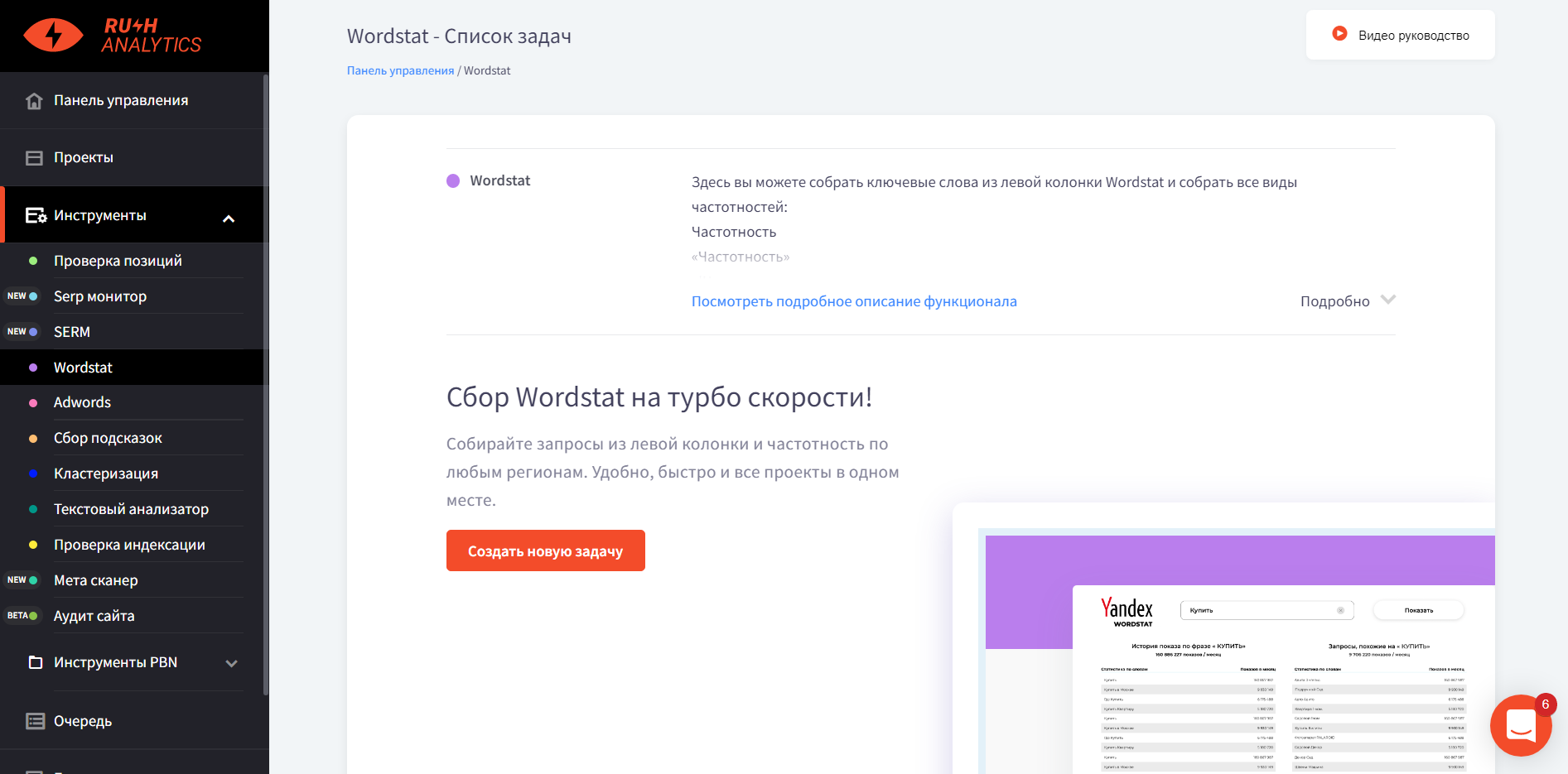This screenshot has width=1568, height=774.
Task: Open Кластеризация tool
Action: point(106,474)
